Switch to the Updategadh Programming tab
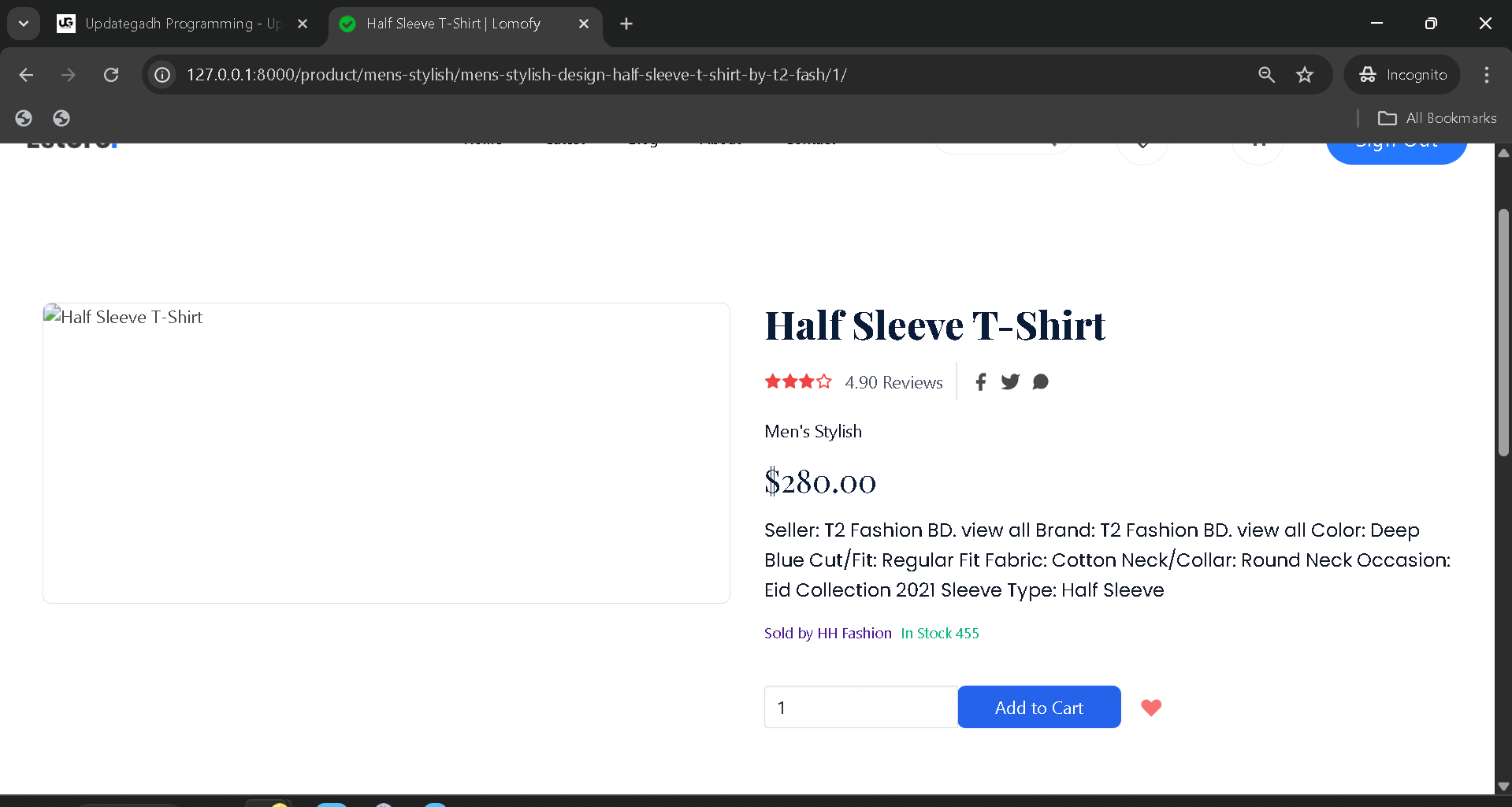Image resolution: width=1512 pixels, height=807 pixels. (173, 24)
